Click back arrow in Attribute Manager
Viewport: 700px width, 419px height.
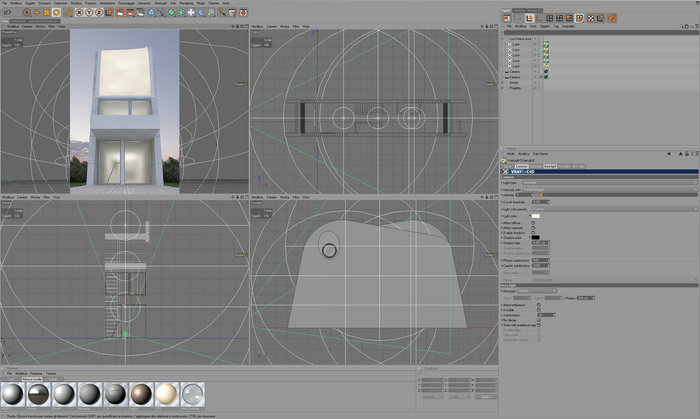[669, 153]
